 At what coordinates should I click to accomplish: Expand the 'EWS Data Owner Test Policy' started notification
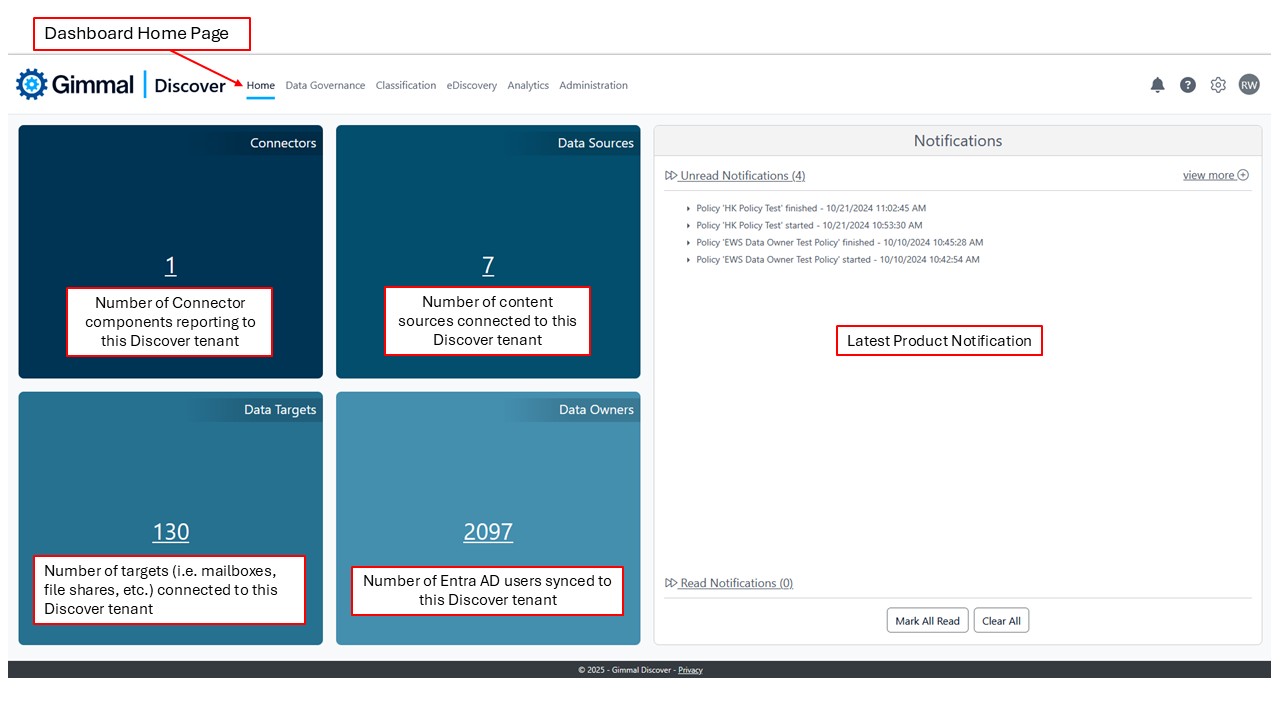click(688, 260)
